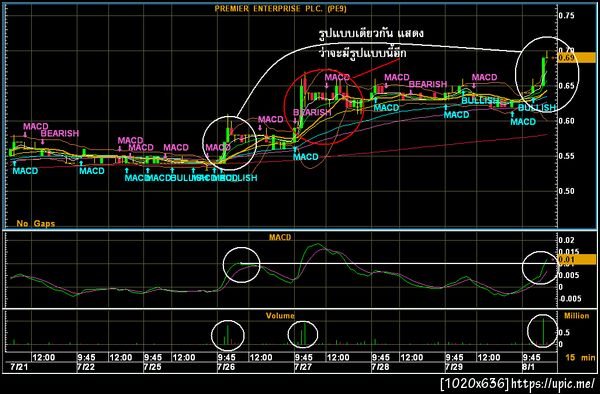
Task: Click the Million volume unit label
Action: click(x=577, y=316)
